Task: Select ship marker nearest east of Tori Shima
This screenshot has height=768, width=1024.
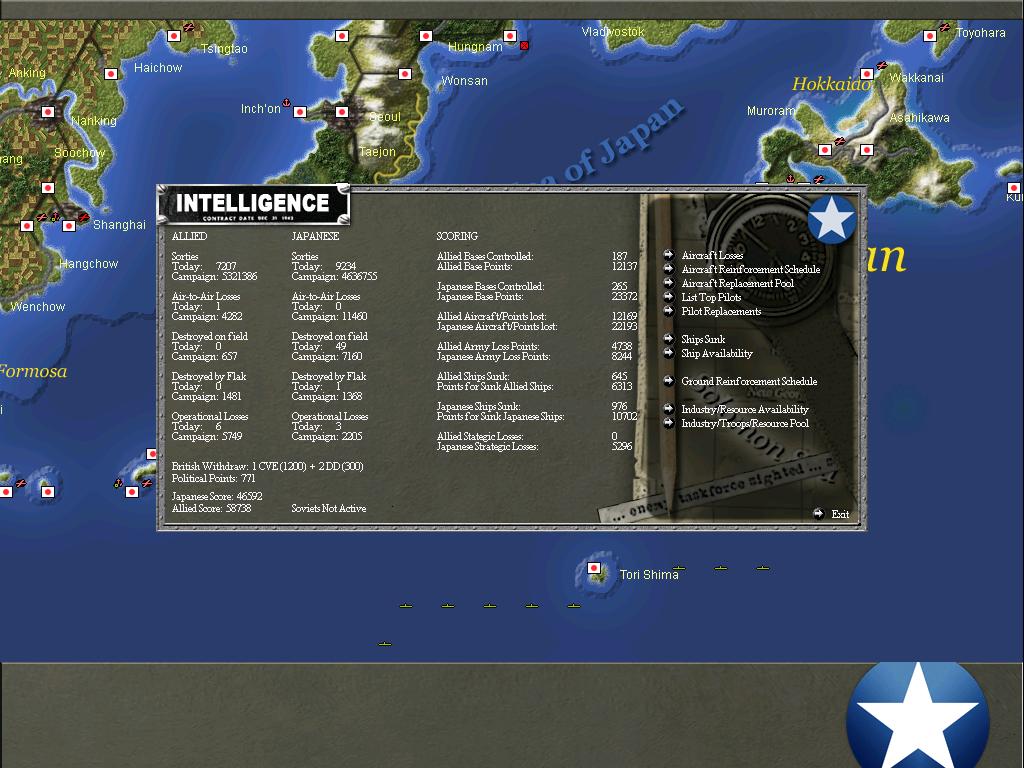Action: tap(679, 568)
